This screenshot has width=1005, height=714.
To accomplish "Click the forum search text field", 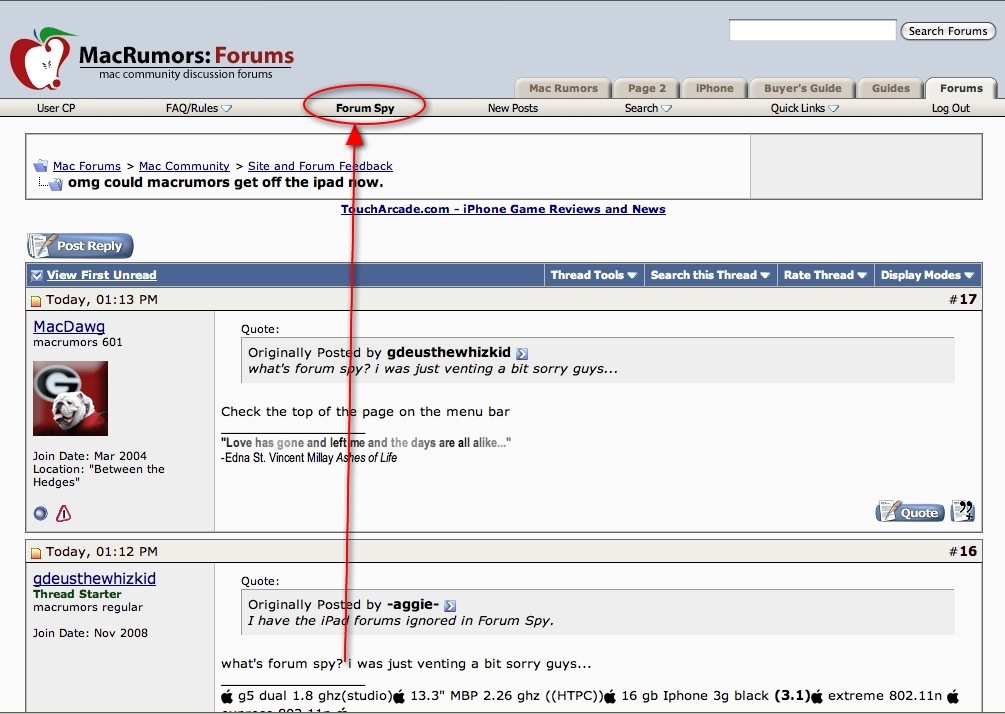I will pos(813,30).
